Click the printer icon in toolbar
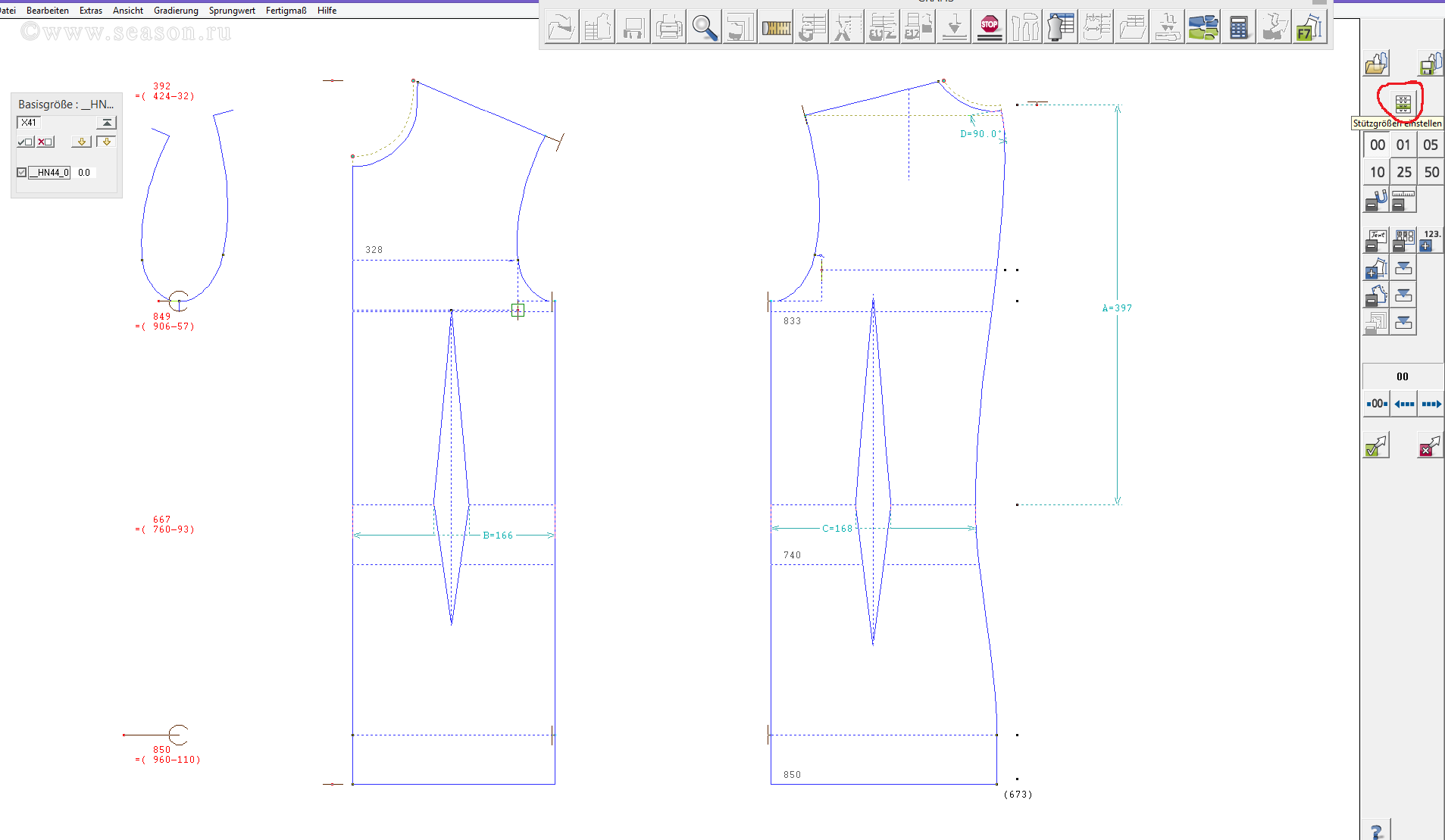The height and width of the screenshot is (840, 1445). (x=668, y=28)
